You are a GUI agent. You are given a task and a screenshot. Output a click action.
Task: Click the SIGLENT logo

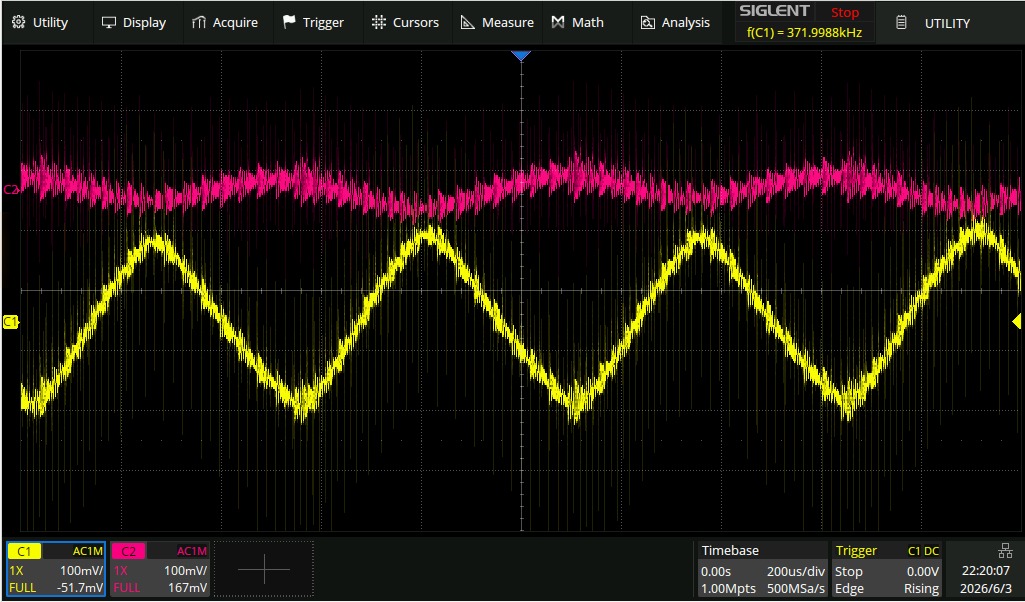pyautogui.click(x=775, y=11)
